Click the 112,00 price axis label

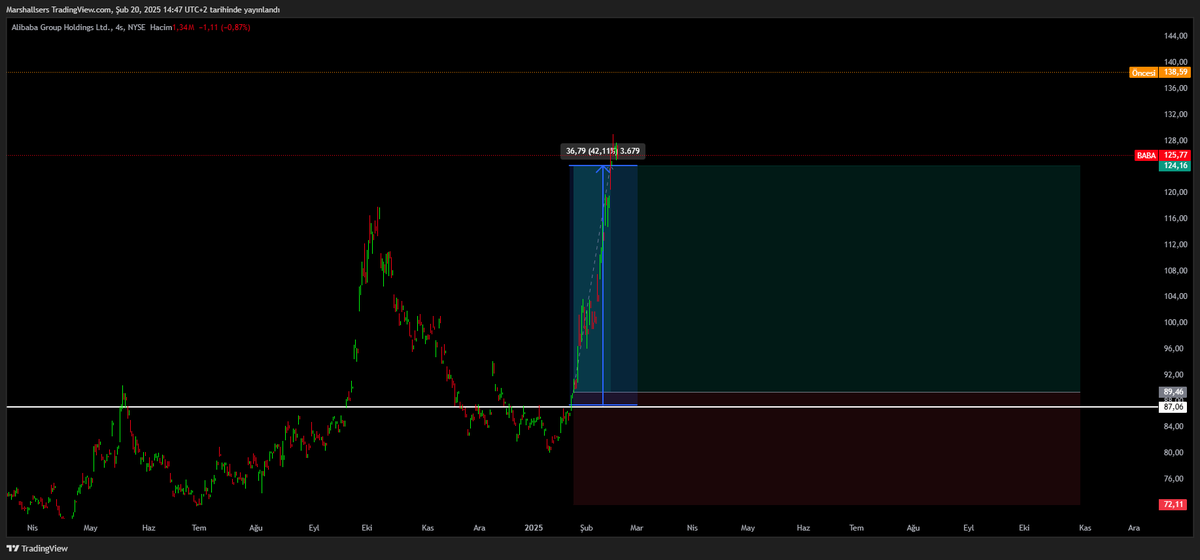(1174, 244)
